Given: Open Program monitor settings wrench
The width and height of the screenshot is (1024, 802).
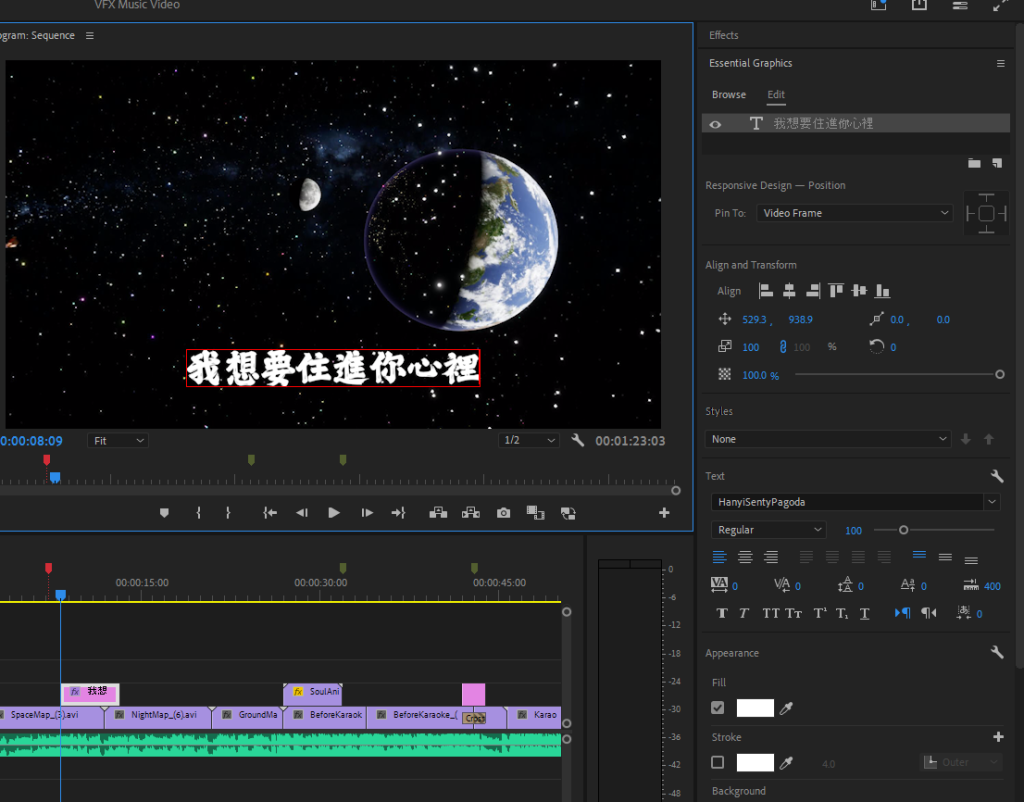Looking at the screenshot, I should 578,440.
